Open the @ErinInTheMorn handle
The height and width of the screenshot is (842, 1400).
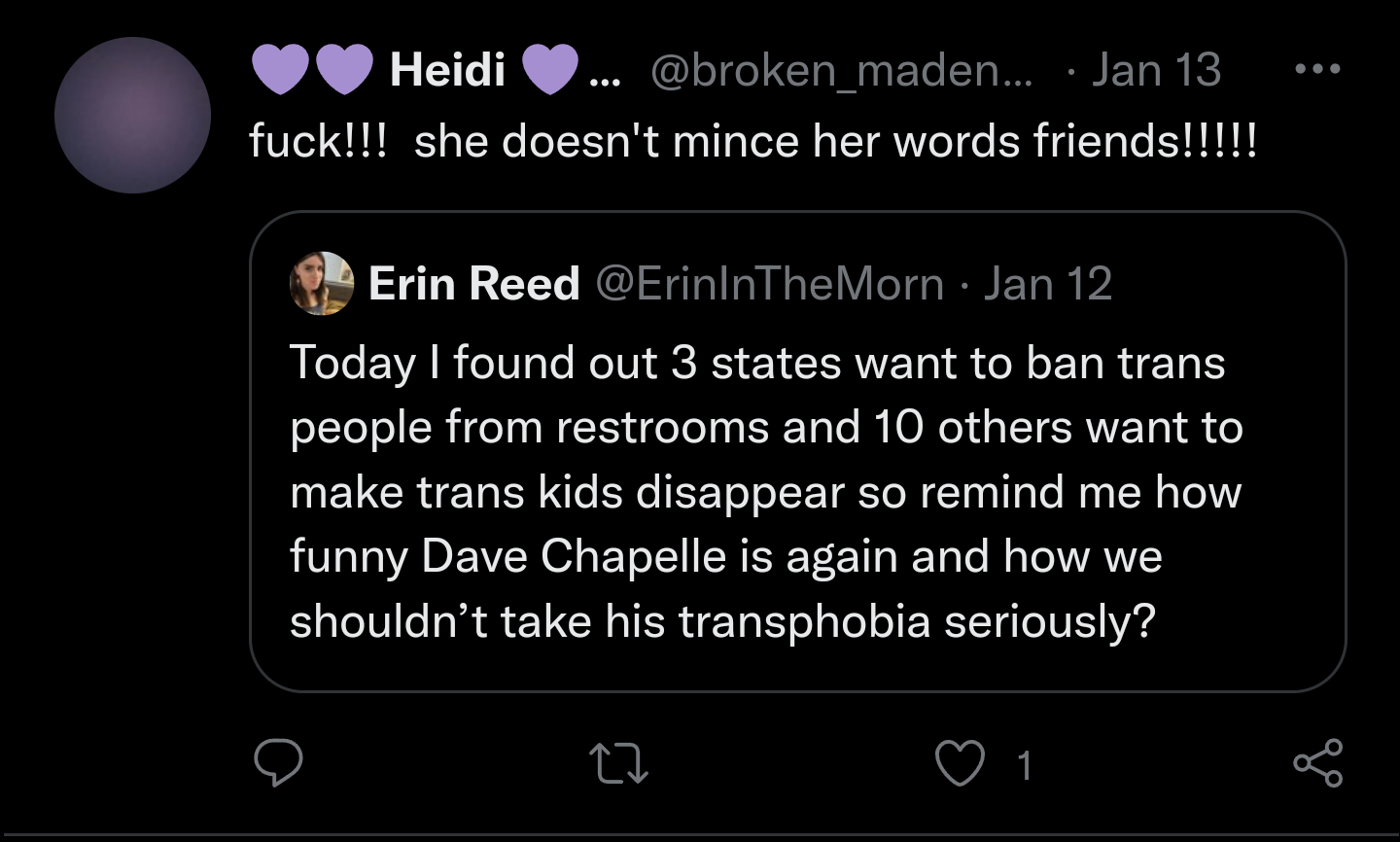click(769, 284)
